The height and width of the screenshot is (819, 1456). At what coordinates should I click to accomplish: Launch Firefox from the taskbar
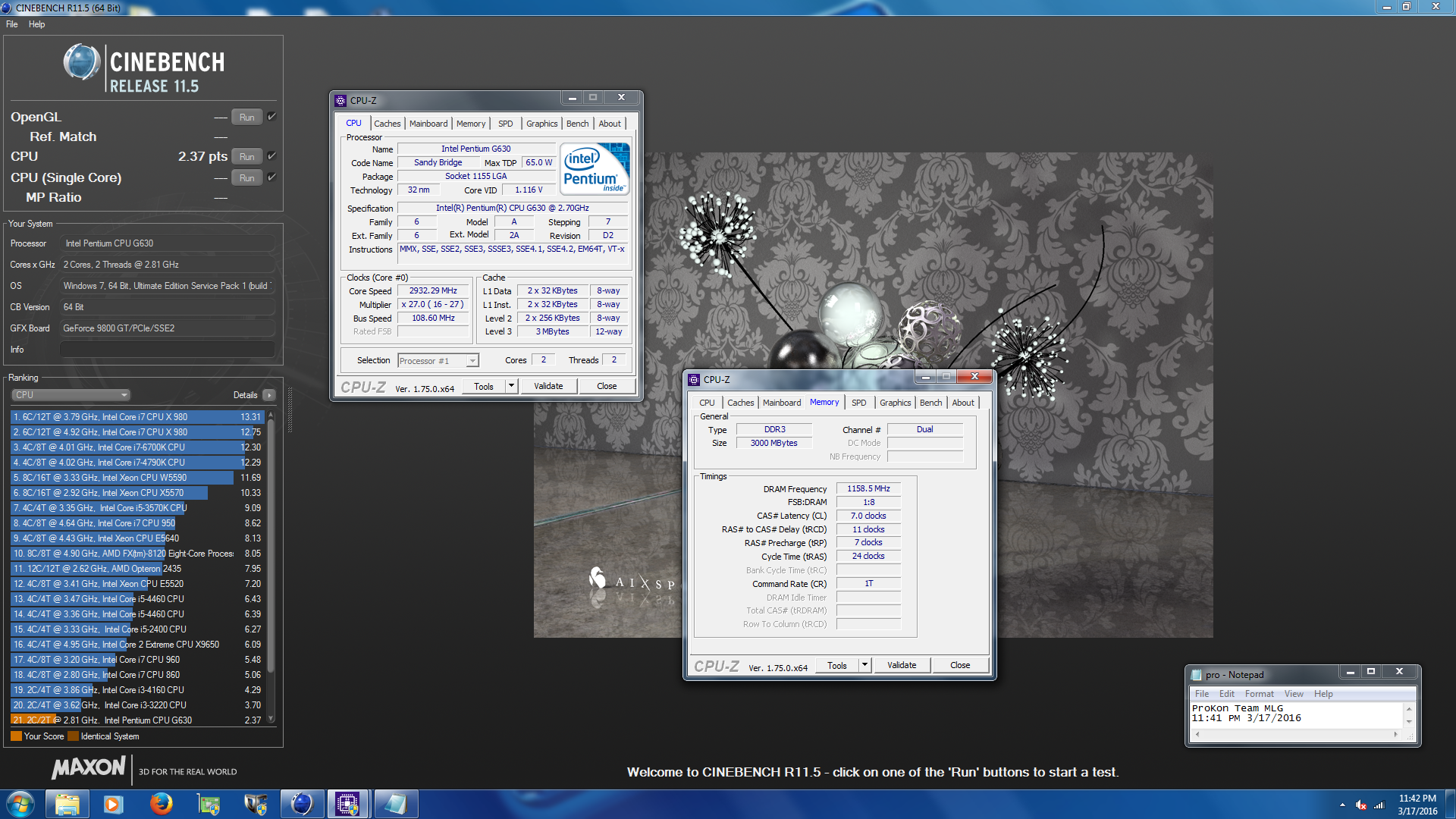161,804
